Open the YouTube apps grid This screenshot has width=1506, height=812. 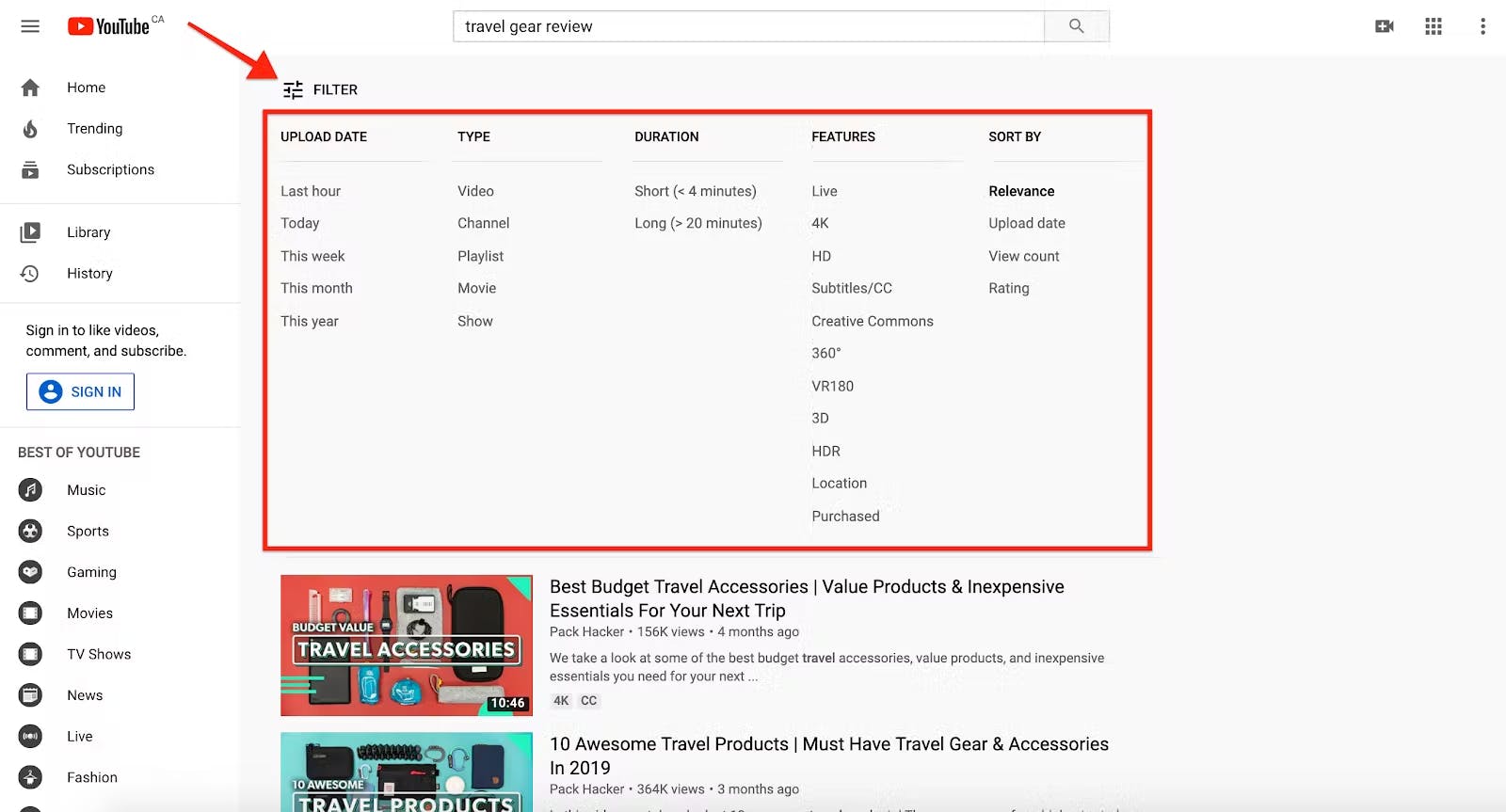pos(1434,26)
